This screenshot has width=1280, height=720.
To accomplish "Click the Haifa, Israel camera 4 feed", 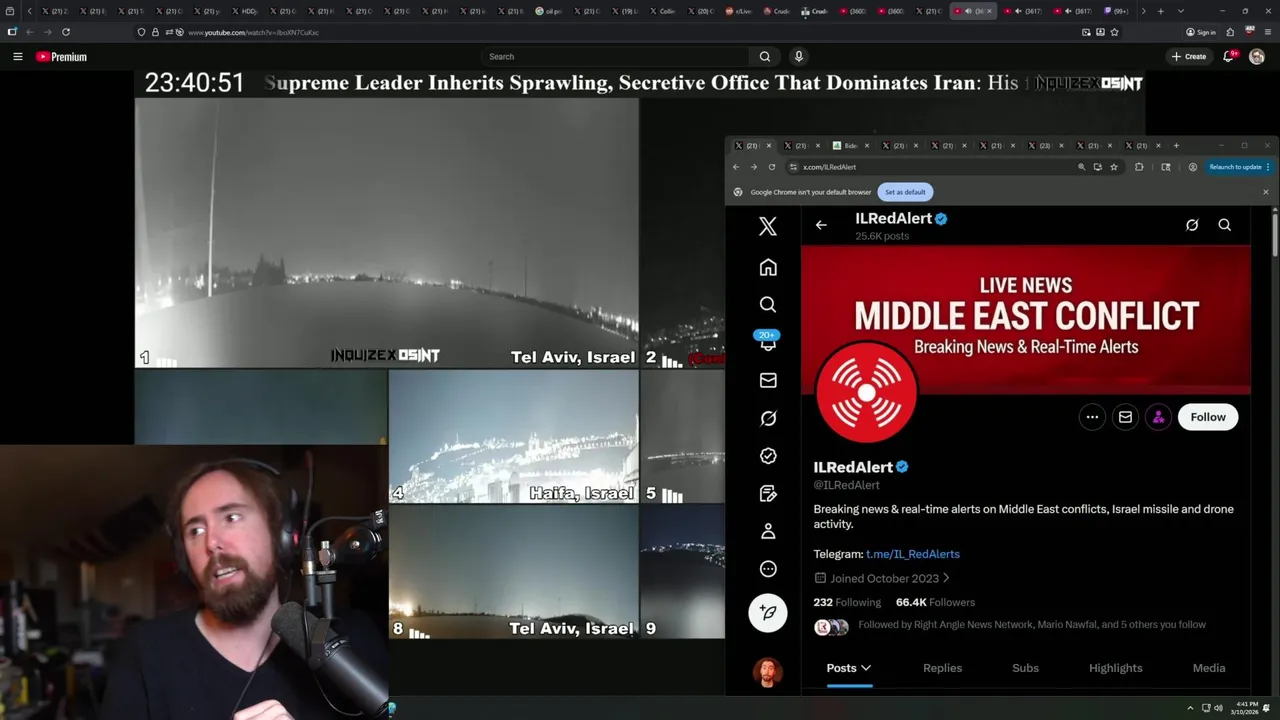I will point(513,437).
